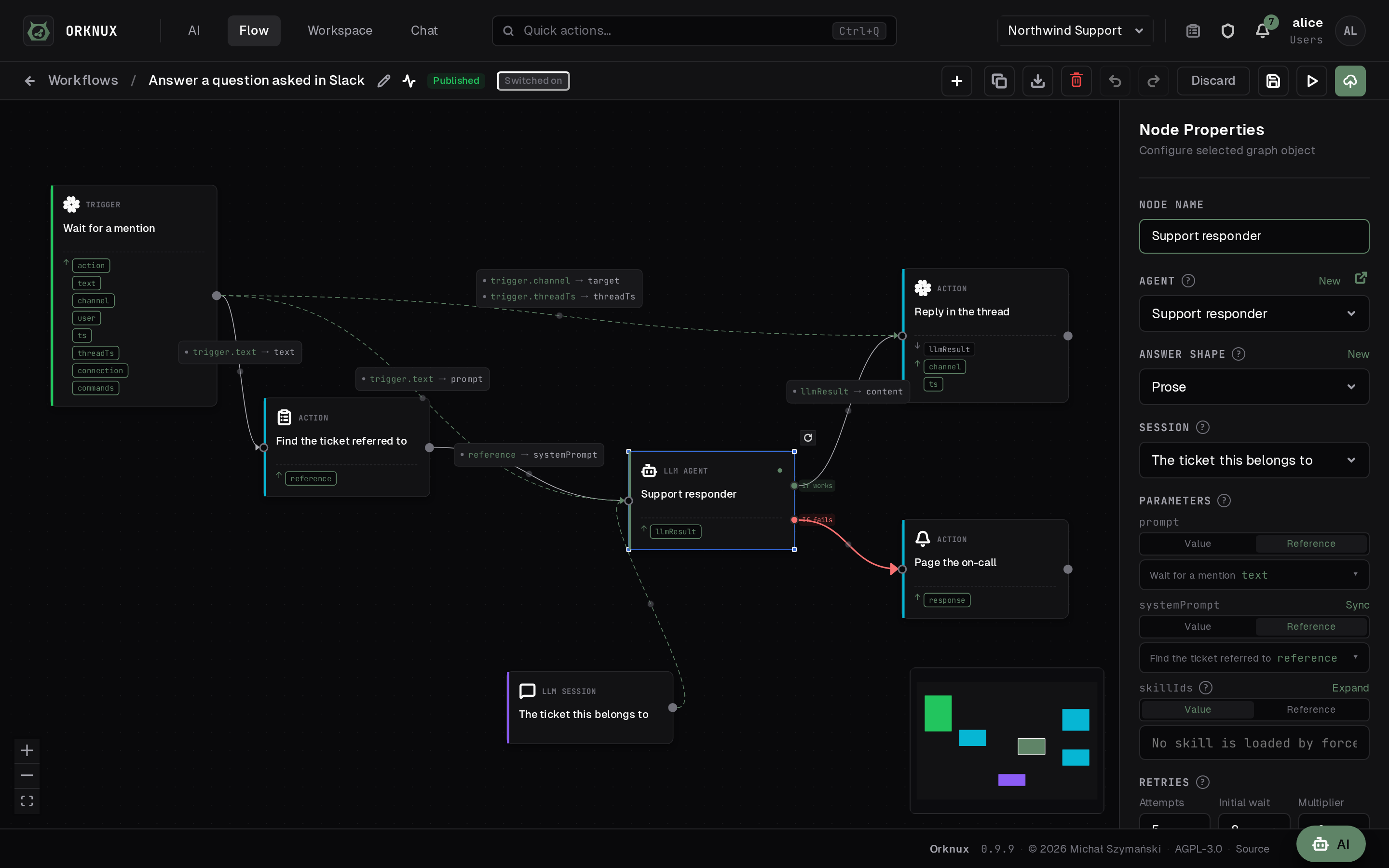Set prompt parameter to Value mode
Screen dimensions: 1389x868
pyautogui.click(x=1198, y=543)
